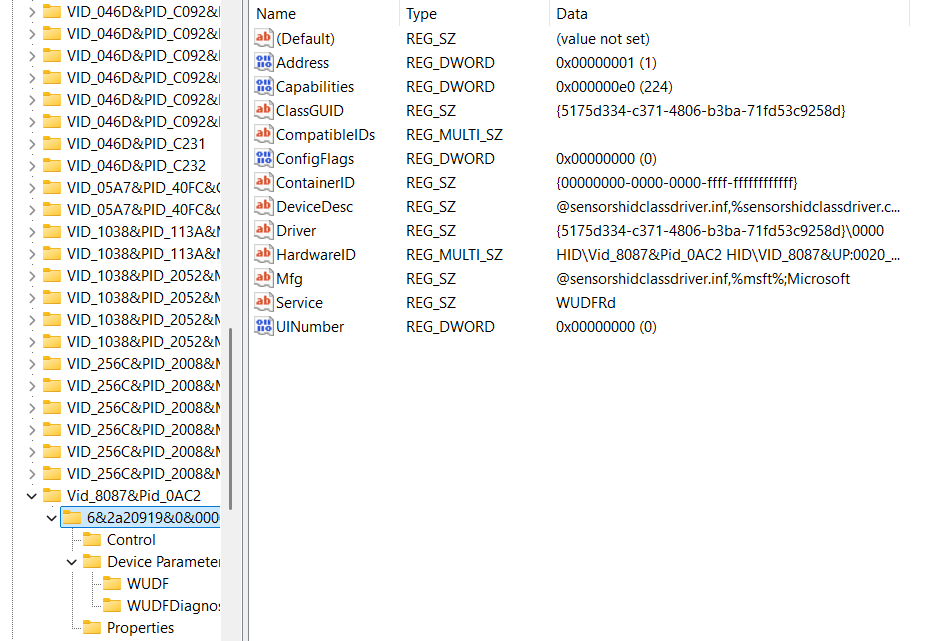The height and width of the screenshot is (641, 925).
Task: Click the WUDF key folder icon
Action: [x=112, y=583]
